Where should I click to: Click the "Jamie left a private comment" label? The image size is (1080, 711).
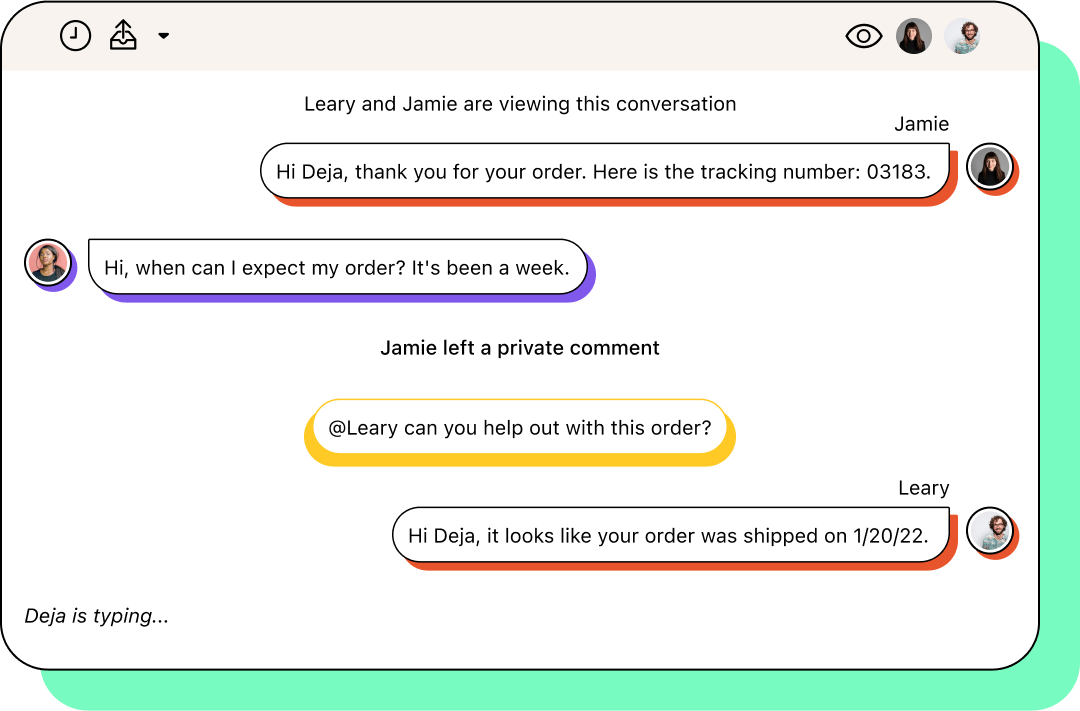pyautogui.click(x=520, y=348)
